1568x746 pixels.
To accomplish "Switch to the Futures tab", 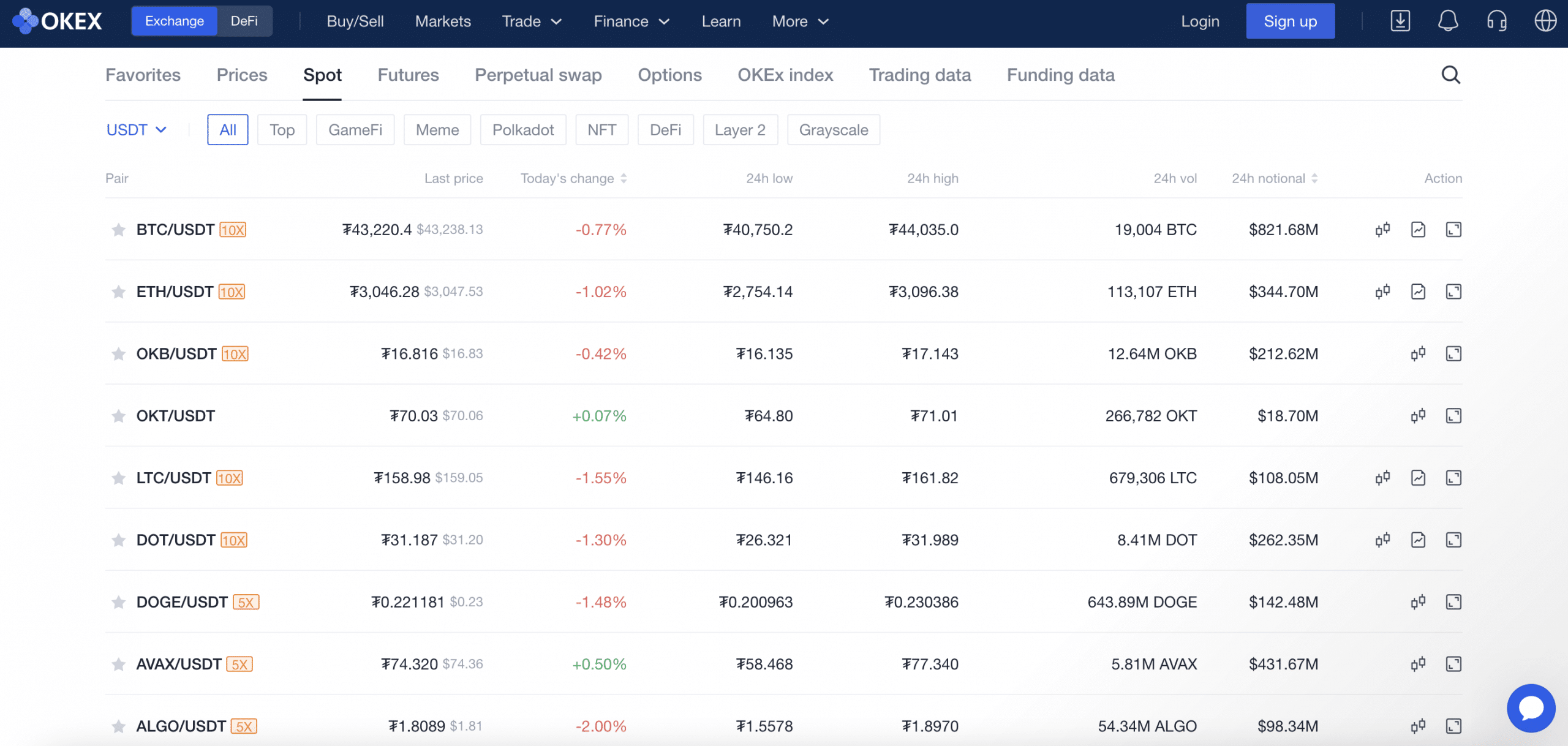I will [408, 75].
